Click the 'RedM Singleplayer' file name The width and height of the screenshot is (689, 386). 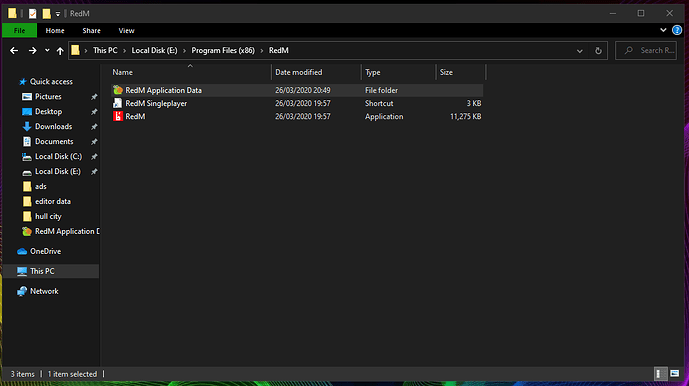[x=156, y=103]
